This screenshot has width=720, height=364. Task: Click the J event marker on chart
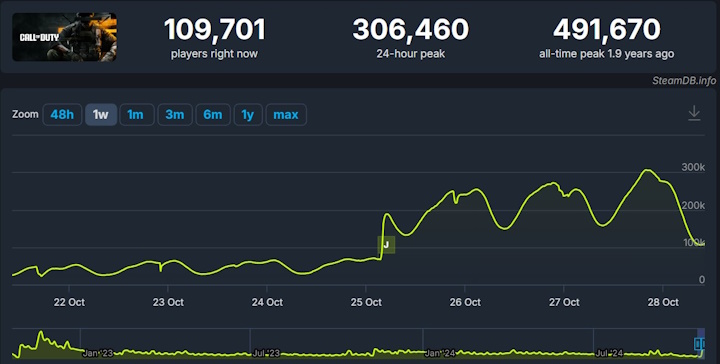click(386, 245)
